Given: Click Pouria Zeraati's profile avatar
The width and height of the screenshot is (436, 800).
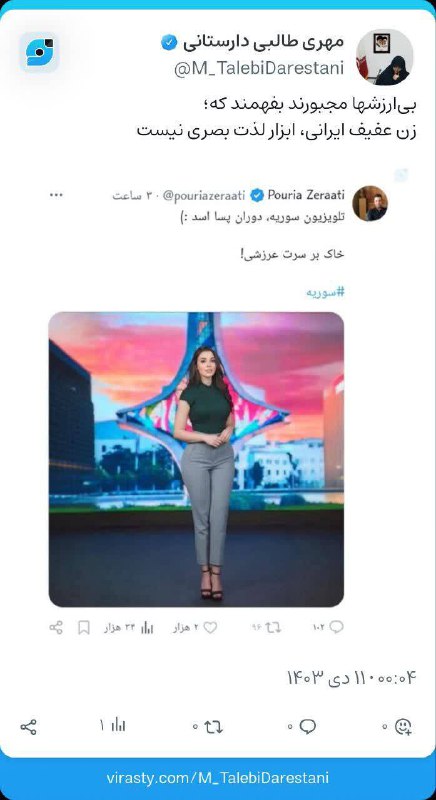Looking at the screenshot, I should [370, 203].
